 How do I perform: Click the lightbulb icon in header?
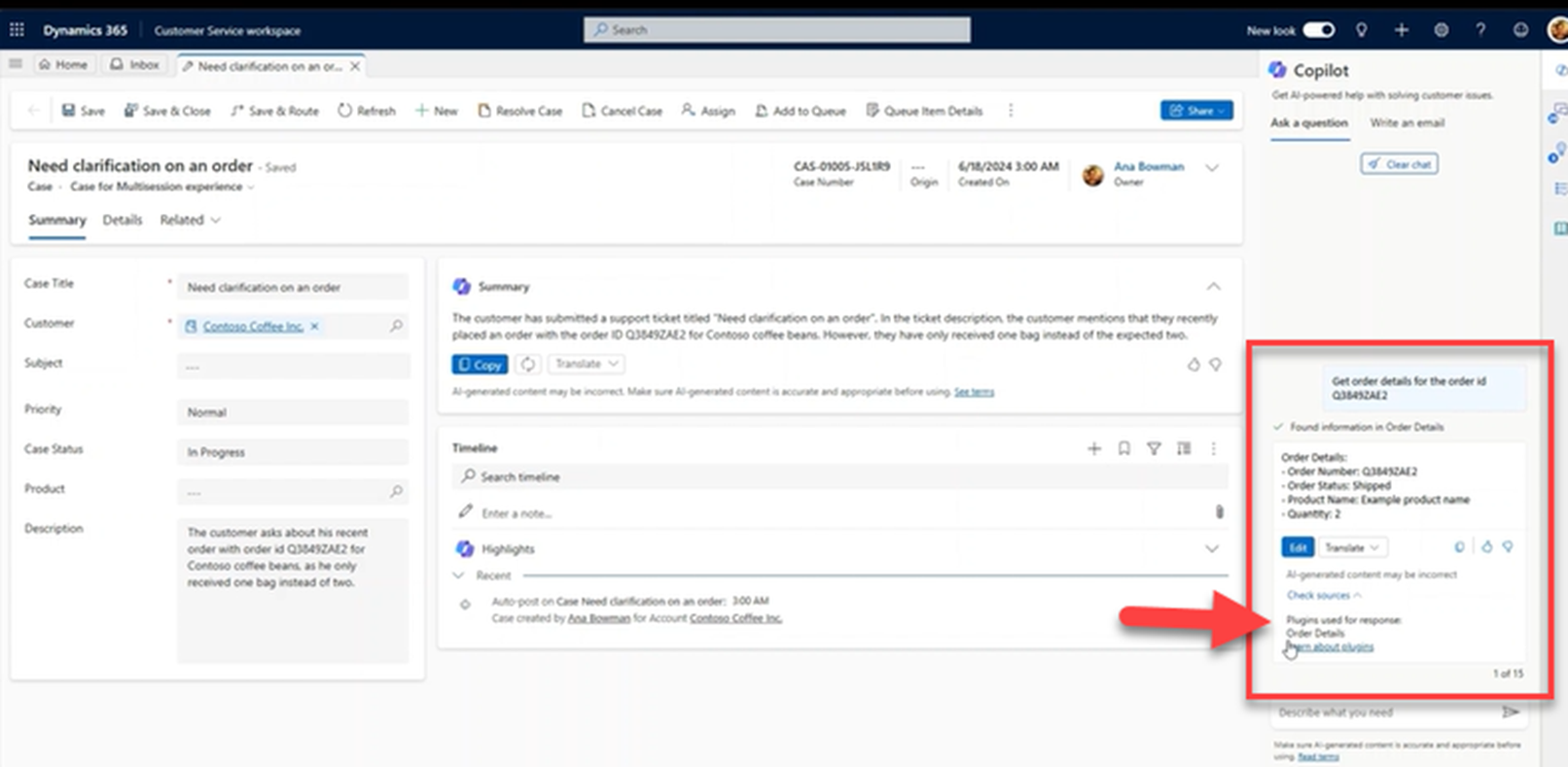pyautogui.click(x=1361, y=30)
